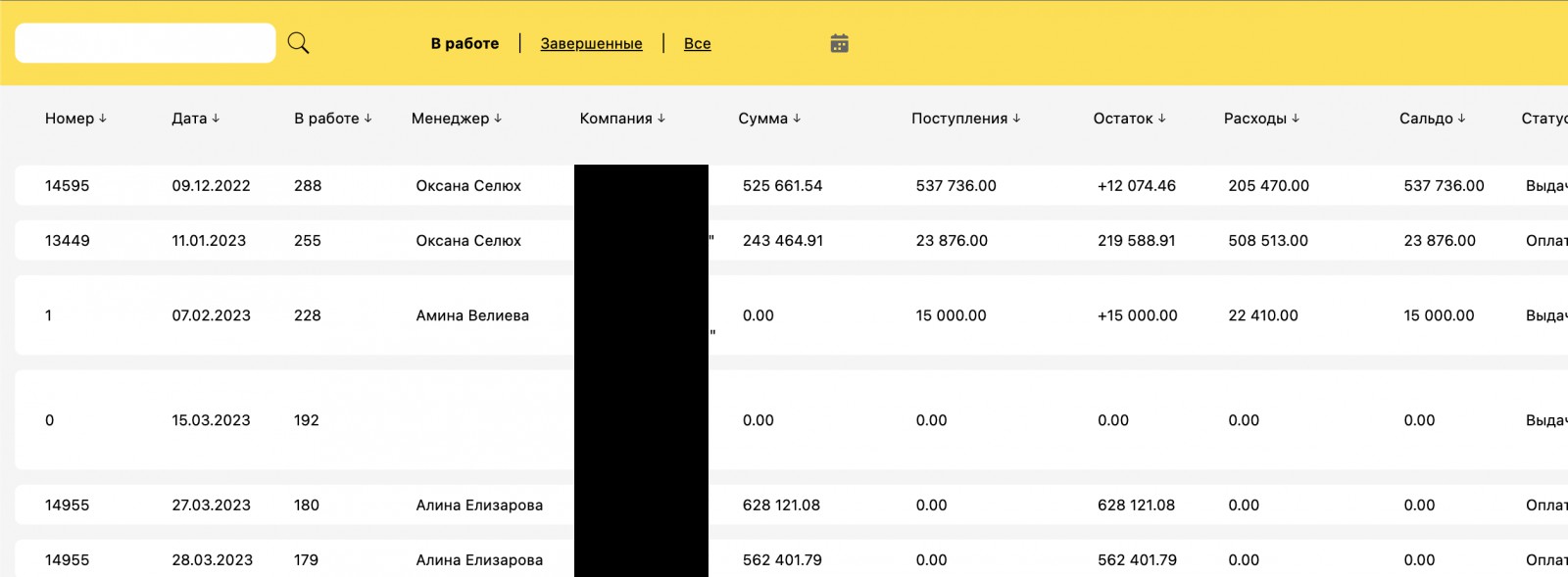Image resolution: width=1568 pixels, height=577 pixels.
Task: Select the 'В работе' tab
Action: [x=465, y=43]
